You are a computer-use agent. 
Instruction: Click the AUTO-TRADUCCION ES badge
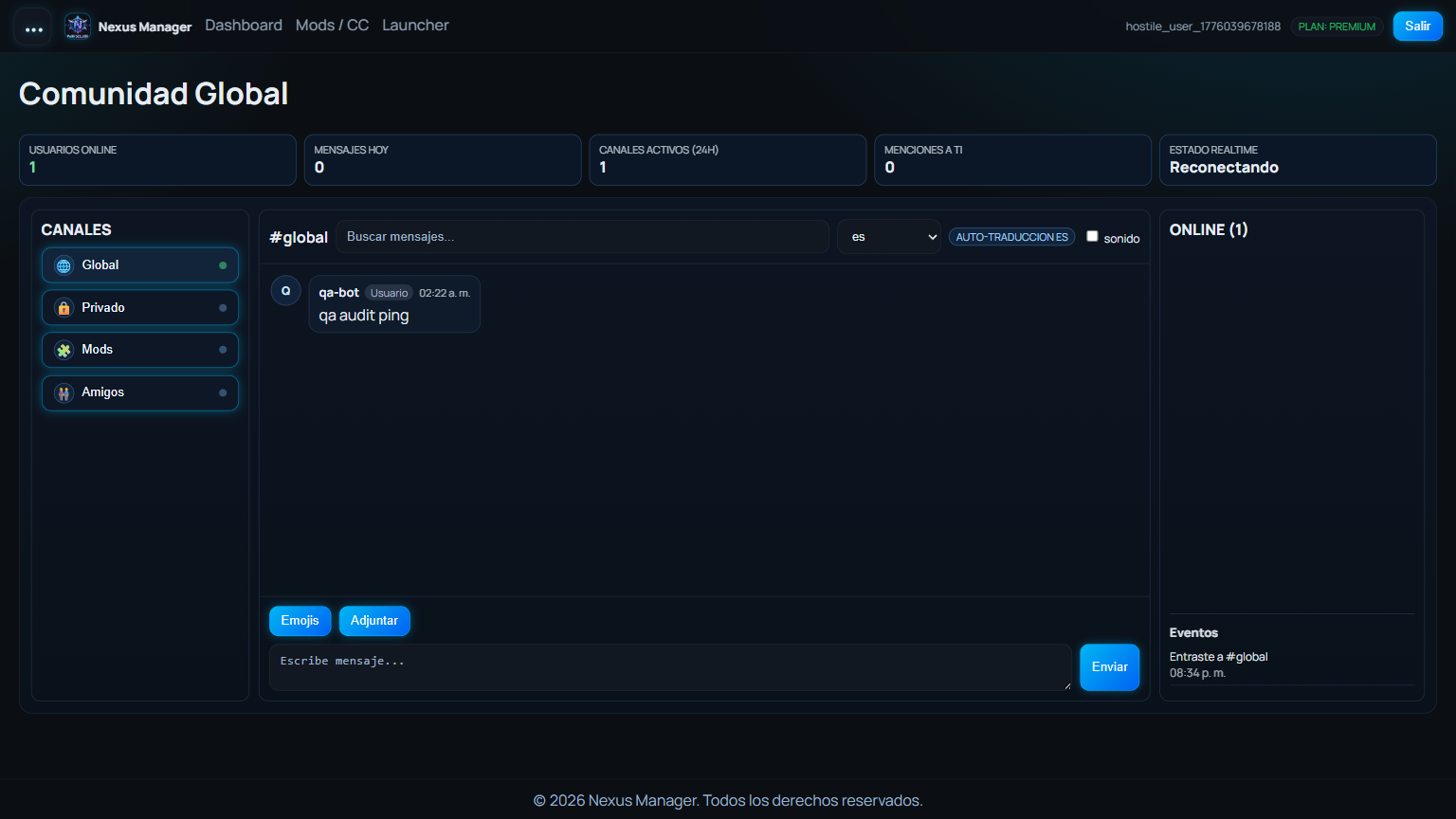[1011, 237]
